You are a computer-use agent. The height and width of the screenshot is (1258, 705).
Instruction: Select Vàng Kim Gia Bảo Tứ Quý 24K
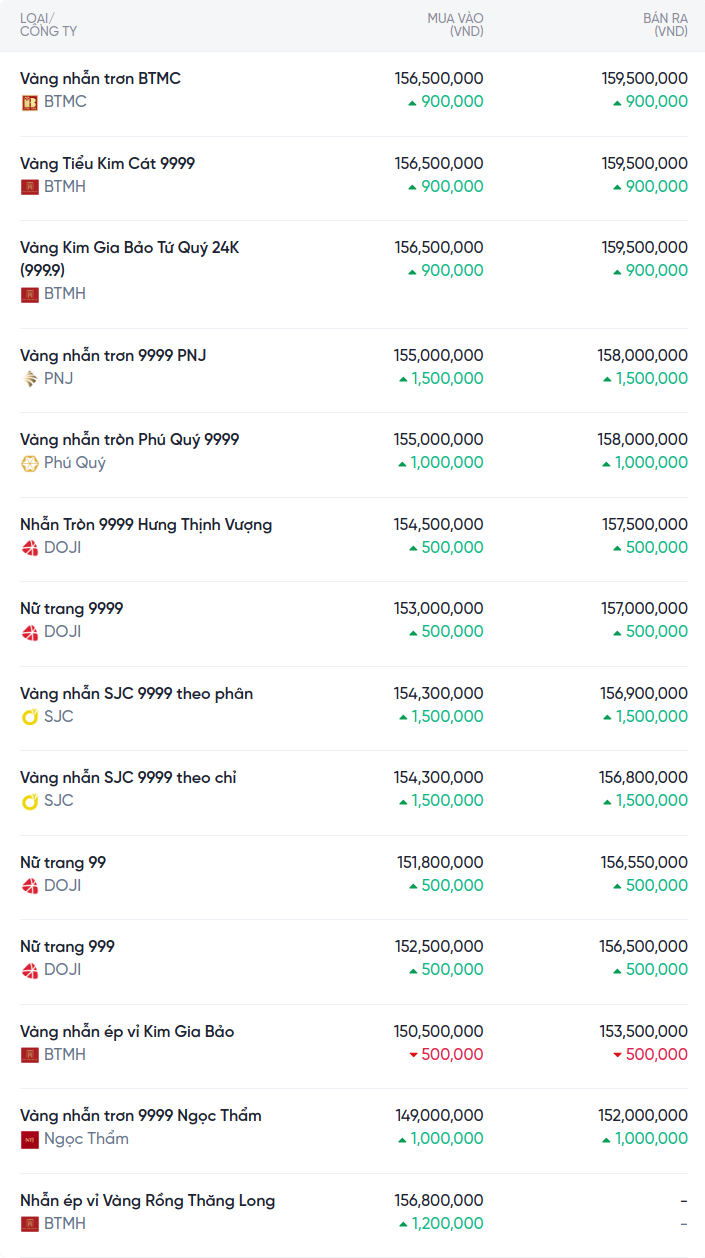[x=129, y=248]
